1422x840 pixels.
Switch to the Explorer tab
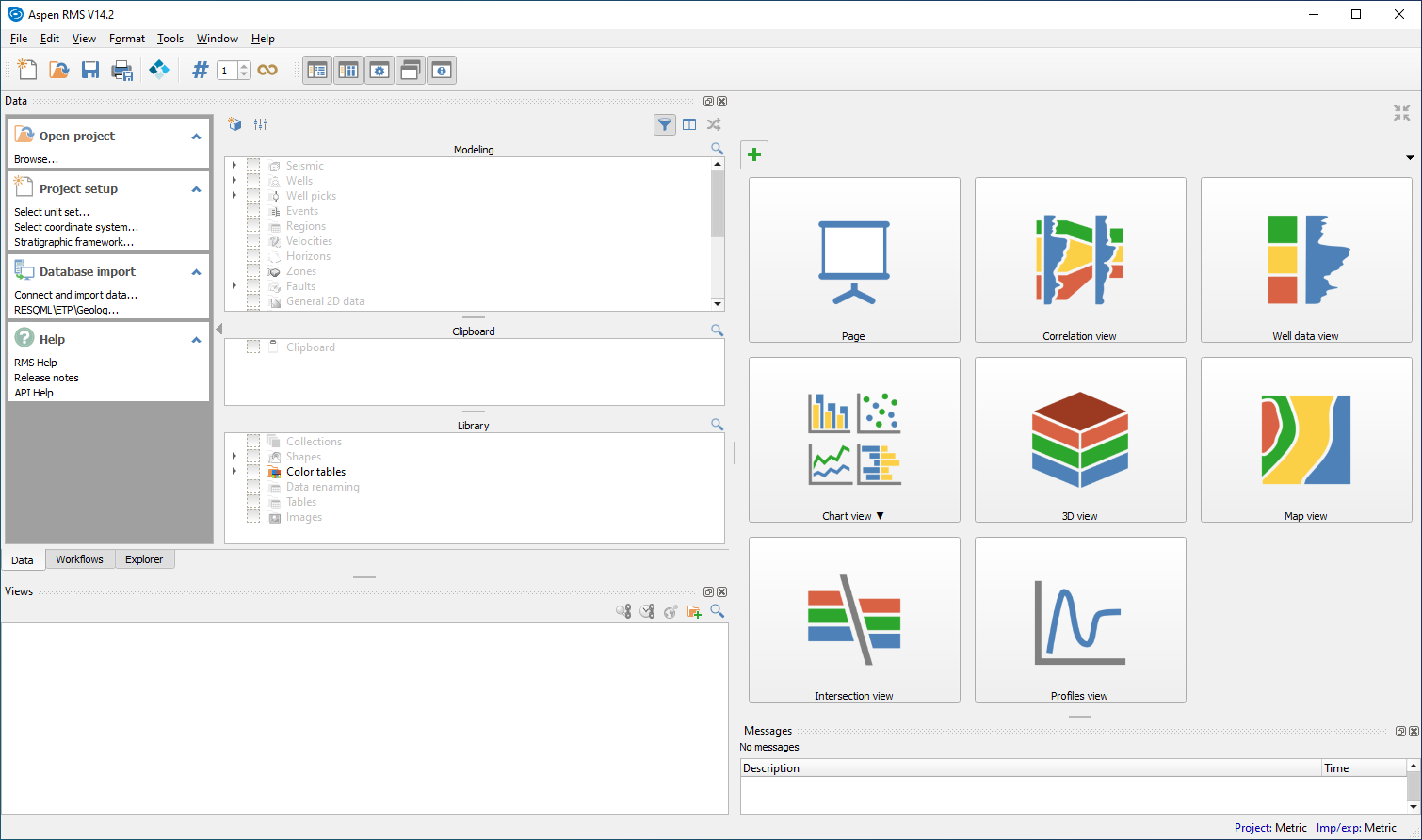tap(144, 559)
